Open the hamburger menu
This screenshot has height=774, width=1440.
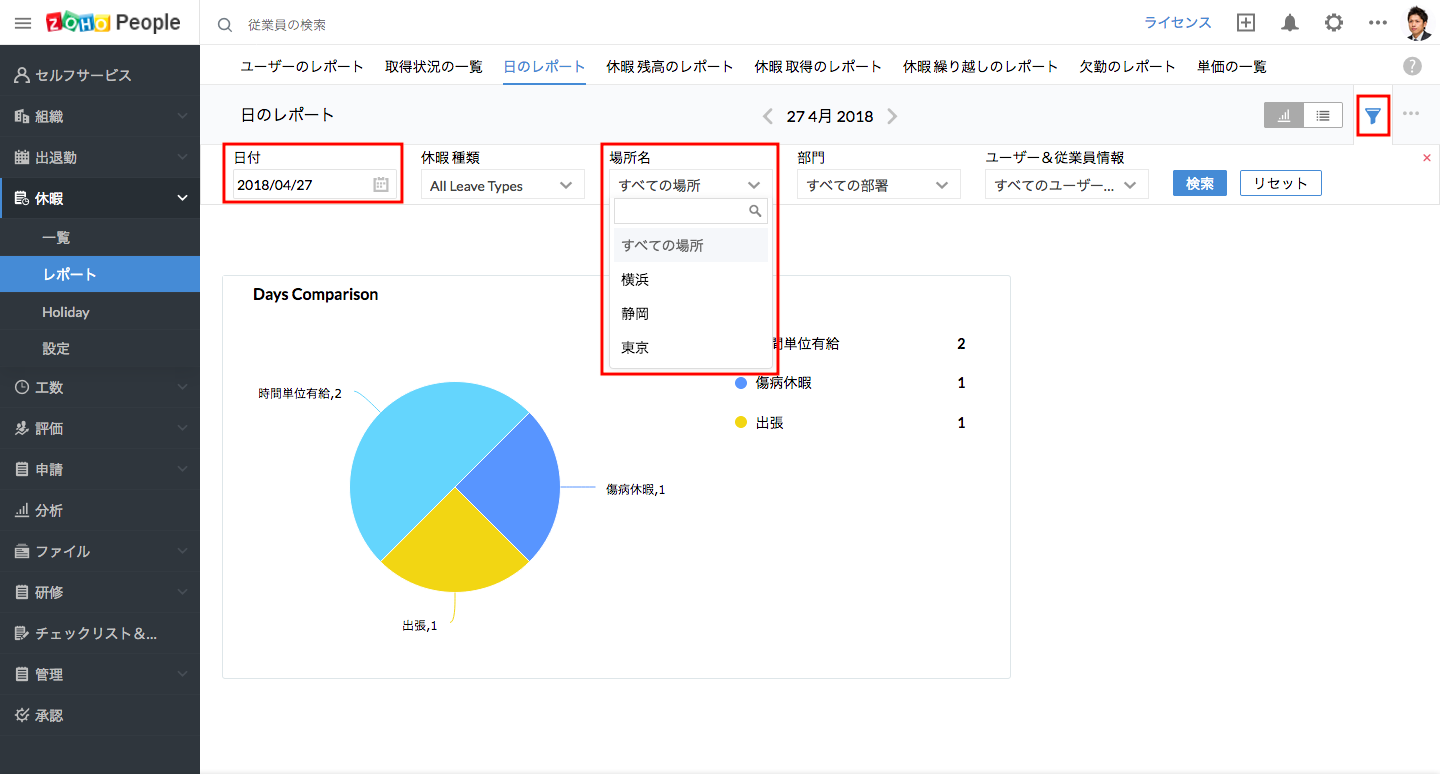pos(23,23)
